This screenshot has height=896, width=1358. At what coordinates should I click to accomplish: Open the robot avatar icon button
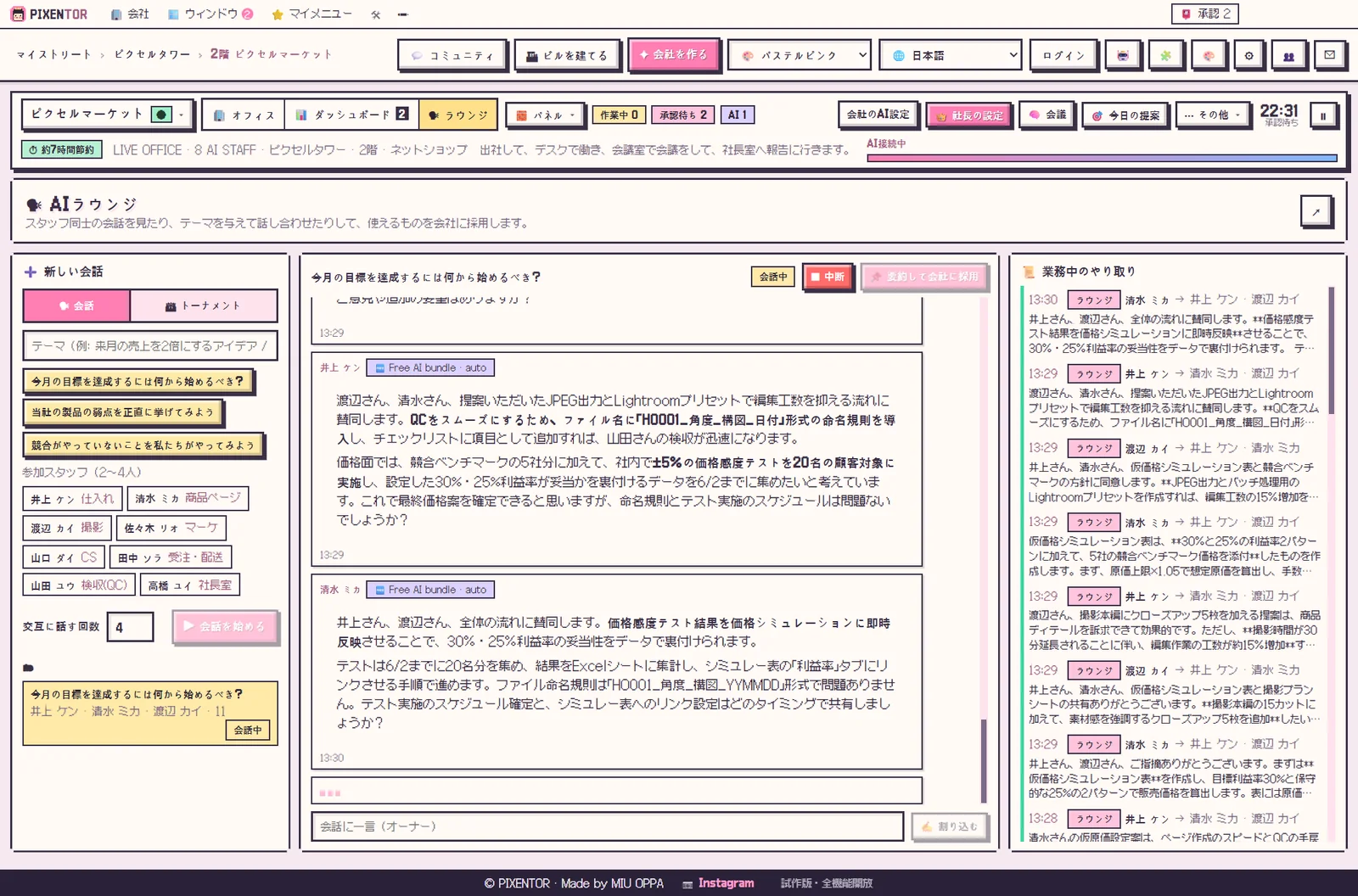(1123, 55)
